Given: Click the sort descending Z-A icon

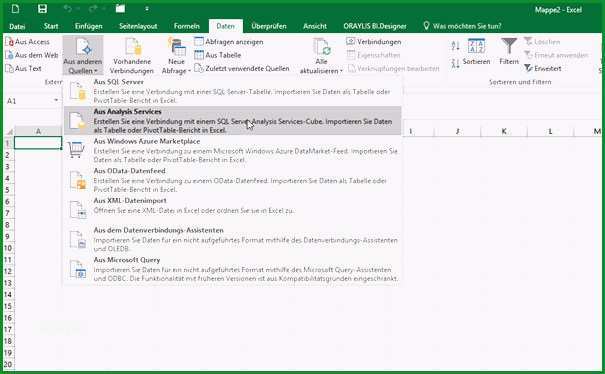Looking at the screenshot, I should 455,63.
